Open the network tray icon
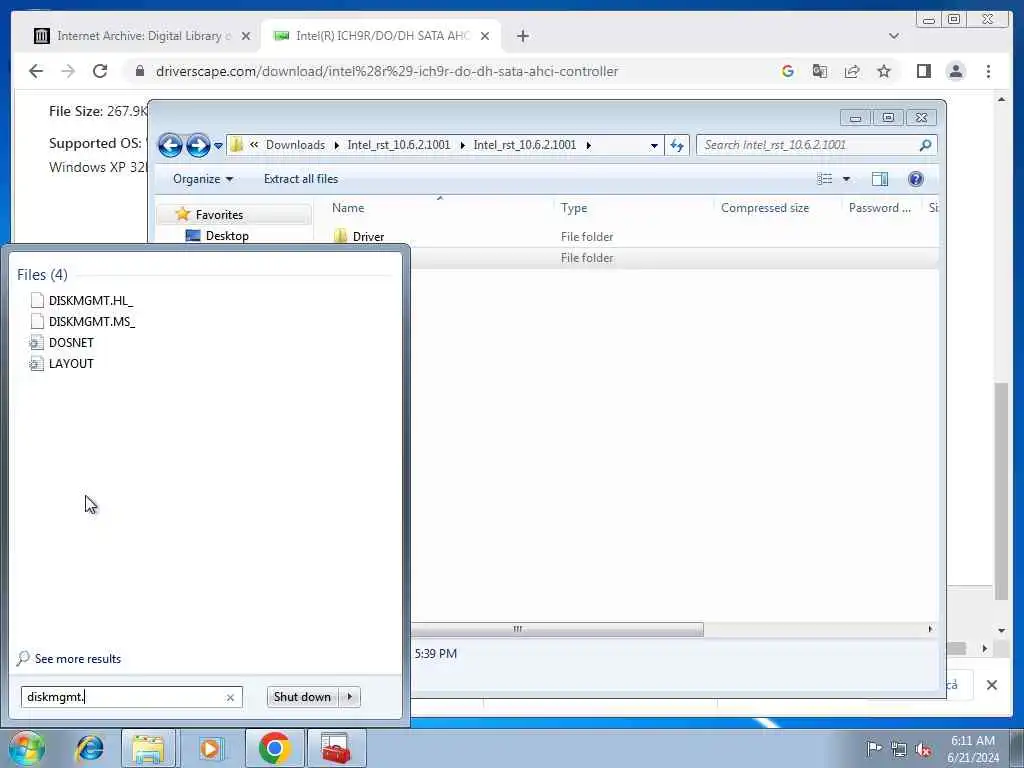Screen dimensions: 1024x768 (899, 749)
